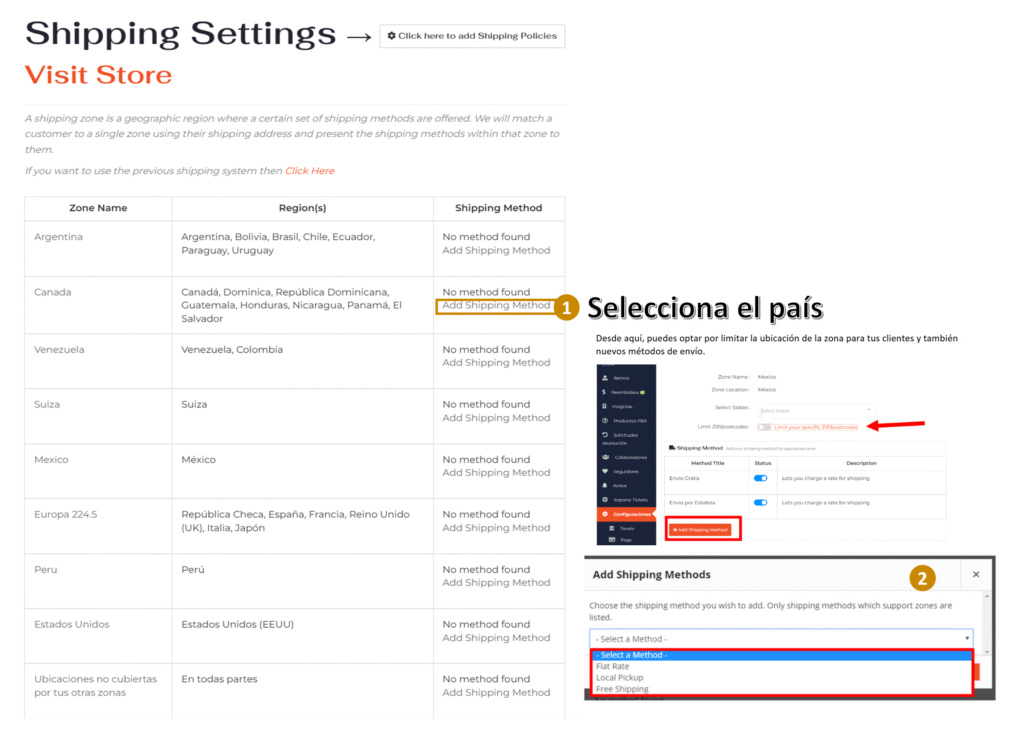Choose Flat Rate from the method list
The image size is (1024, 731).
click(613, 666)
